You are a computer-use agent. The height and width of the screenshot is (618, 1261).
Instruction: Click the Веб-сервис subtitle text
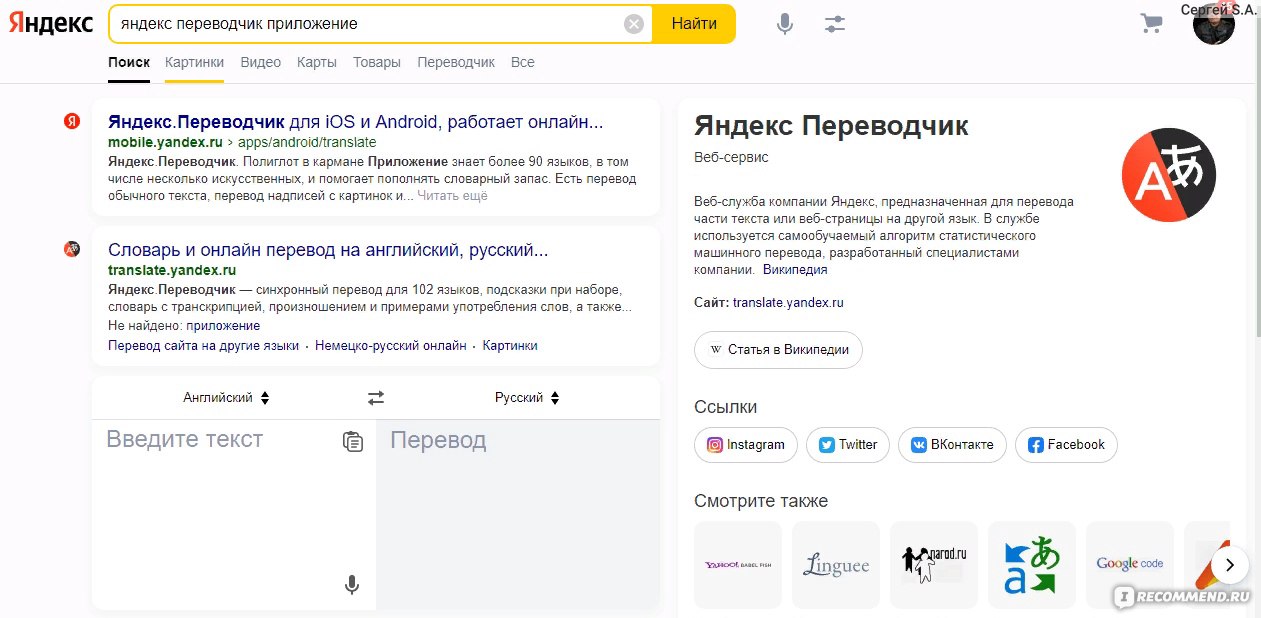pos(731,158)
